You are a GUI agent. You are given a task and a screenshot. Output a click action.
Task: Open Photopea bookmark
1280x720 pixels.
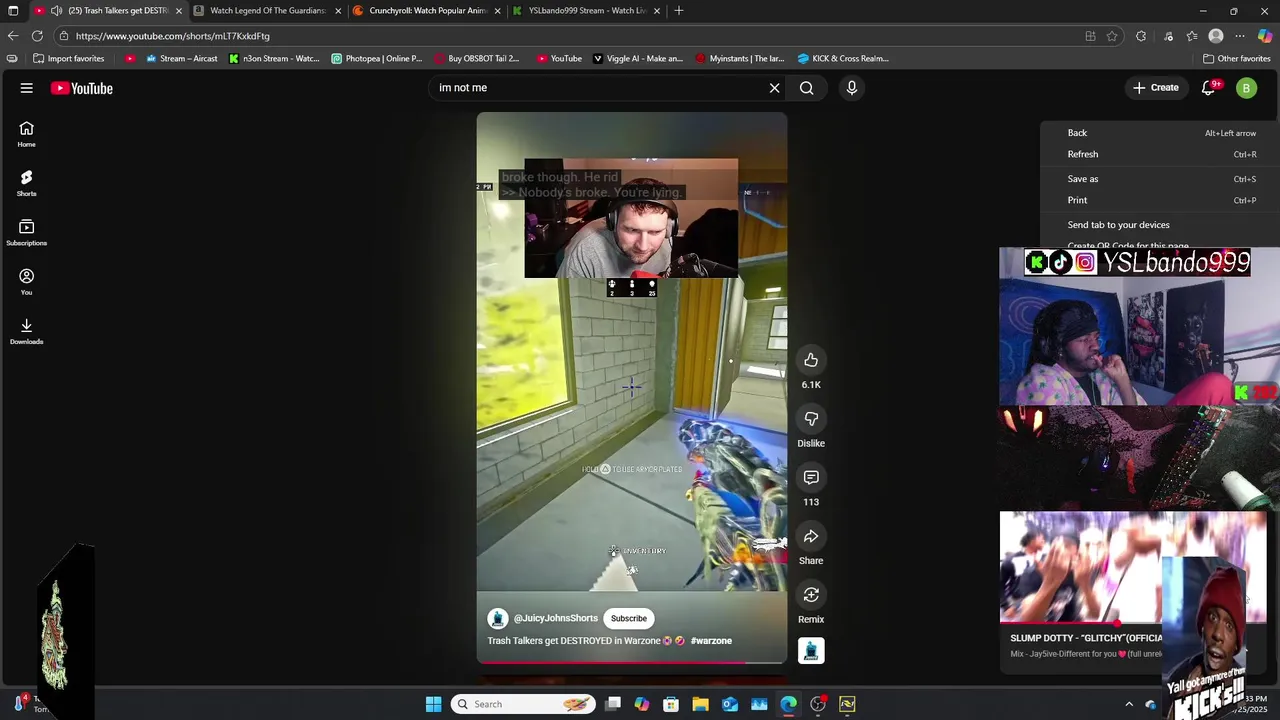click(377, 59)
